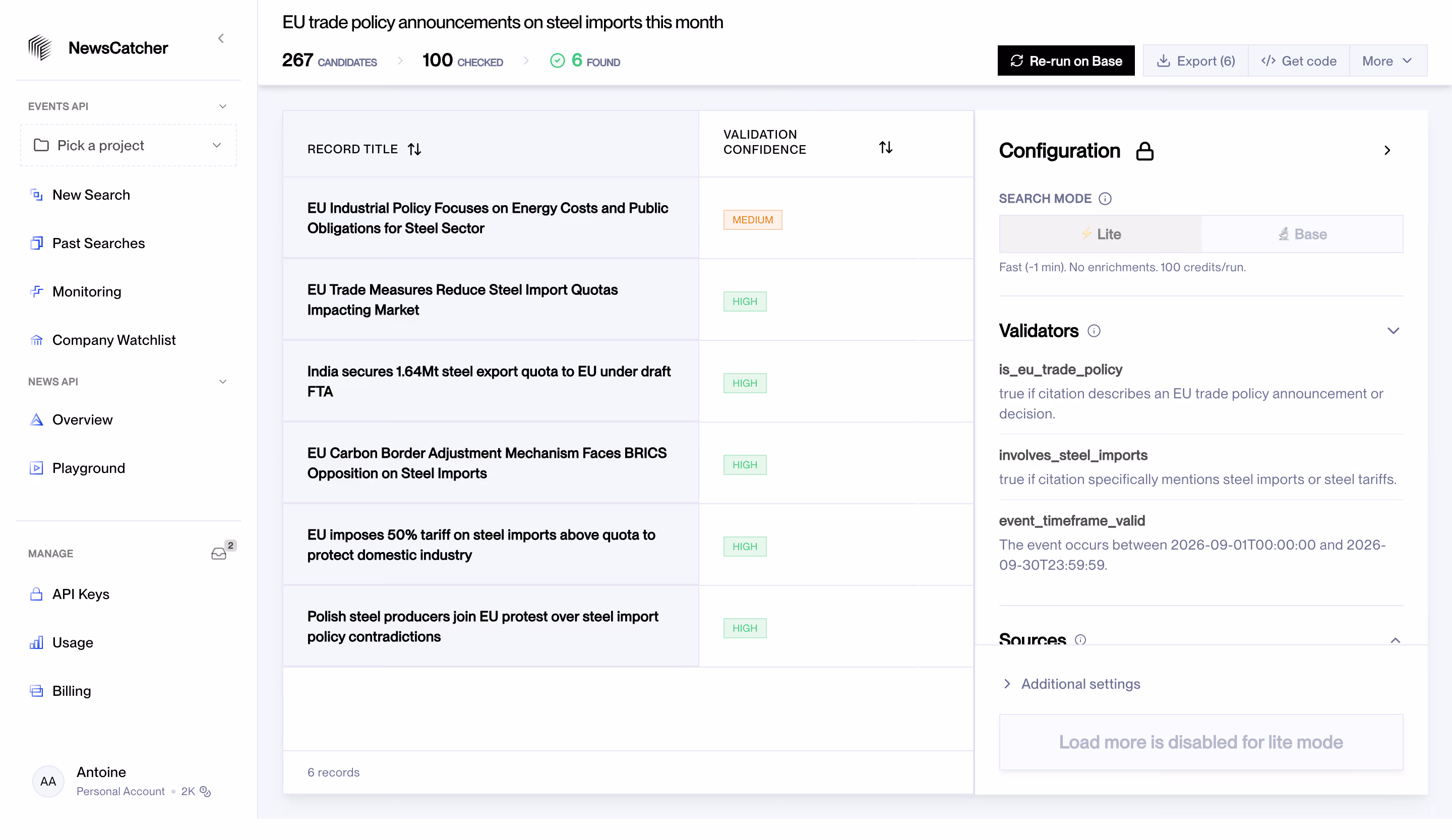
Task: Click the Sources info icon
Action: coord(1080,639)
